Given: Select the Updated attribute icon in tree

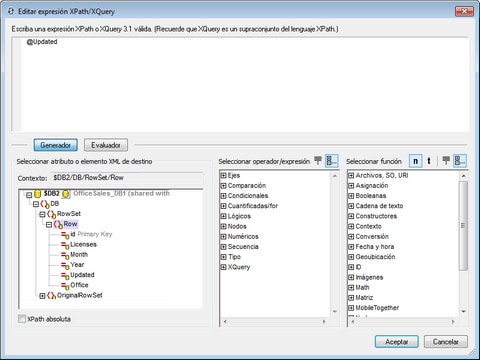Looking at the screenshot, I should (x=65, y=275).
